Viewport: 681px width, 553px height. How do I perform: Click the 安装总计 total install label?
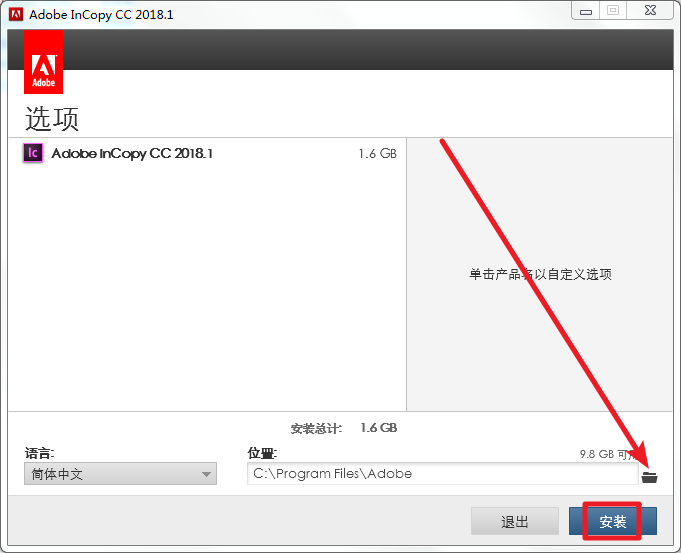pos(316,429)
